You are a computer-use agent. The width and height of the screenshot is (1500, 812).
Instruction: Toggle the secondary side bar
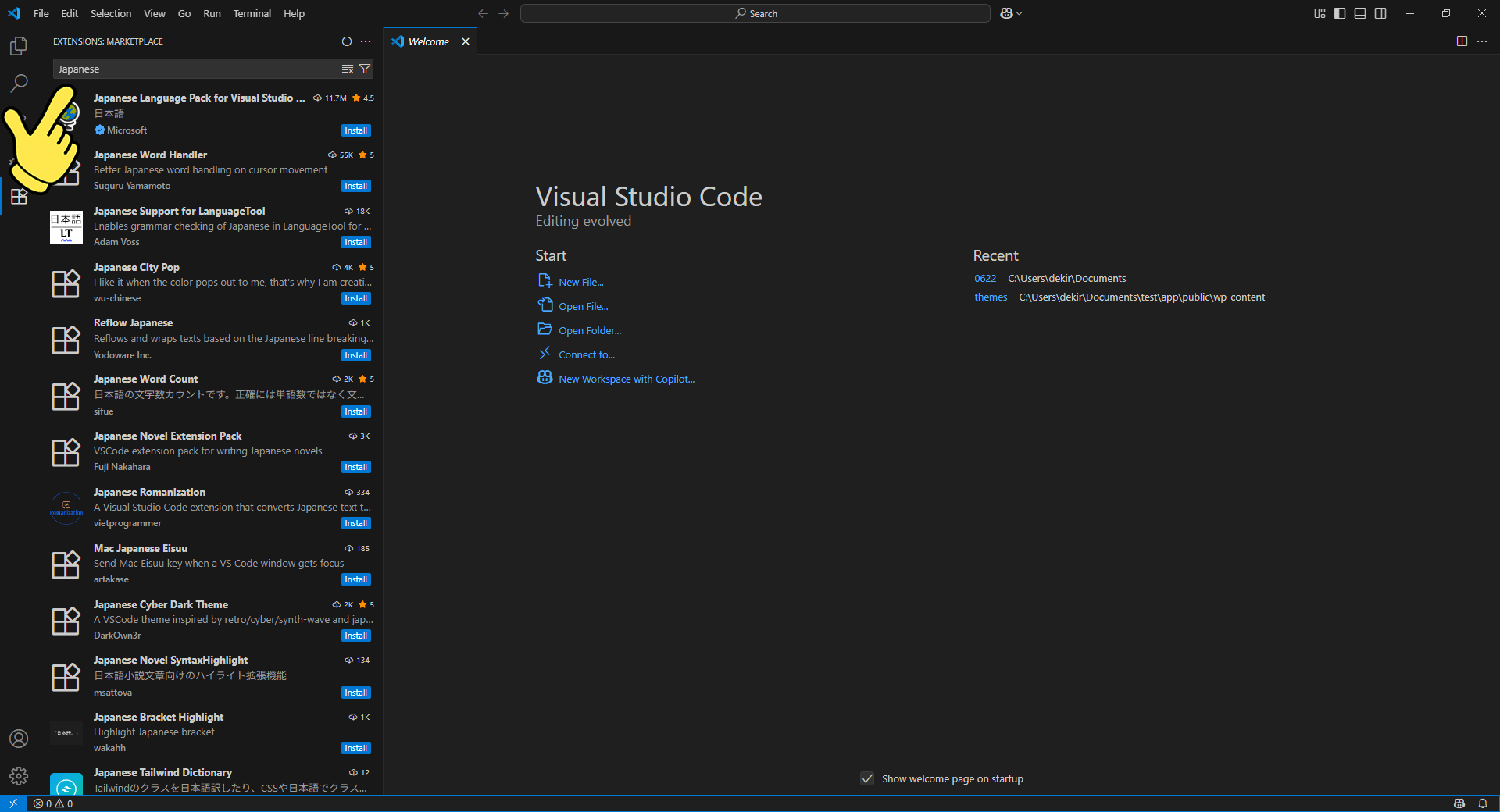(1380, 13)
